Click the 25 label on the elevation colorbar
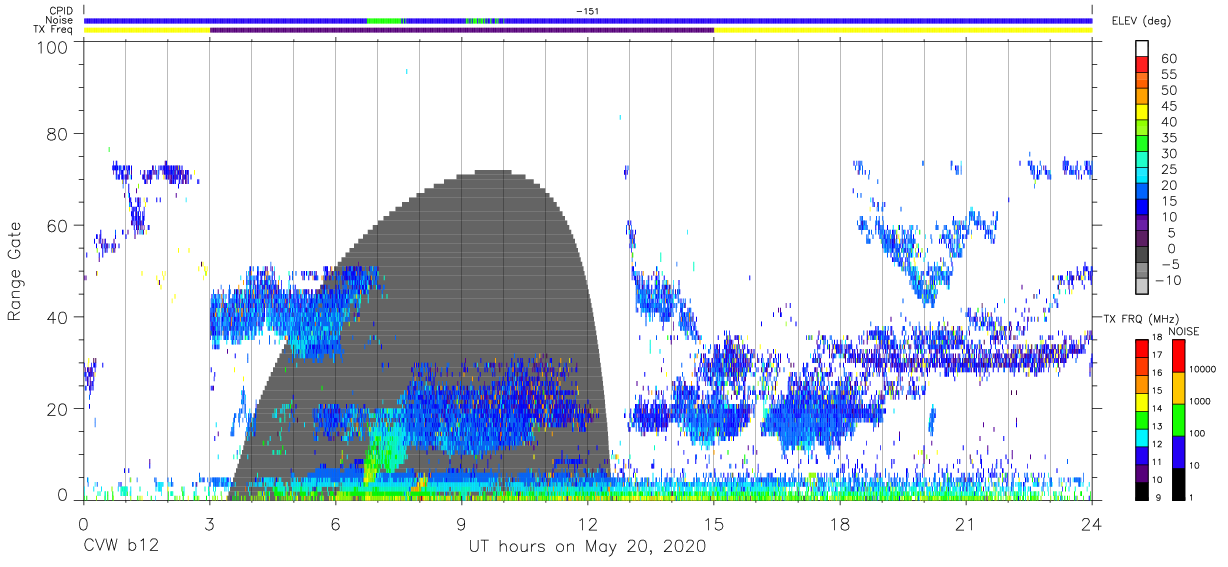 click(1168, 170)
